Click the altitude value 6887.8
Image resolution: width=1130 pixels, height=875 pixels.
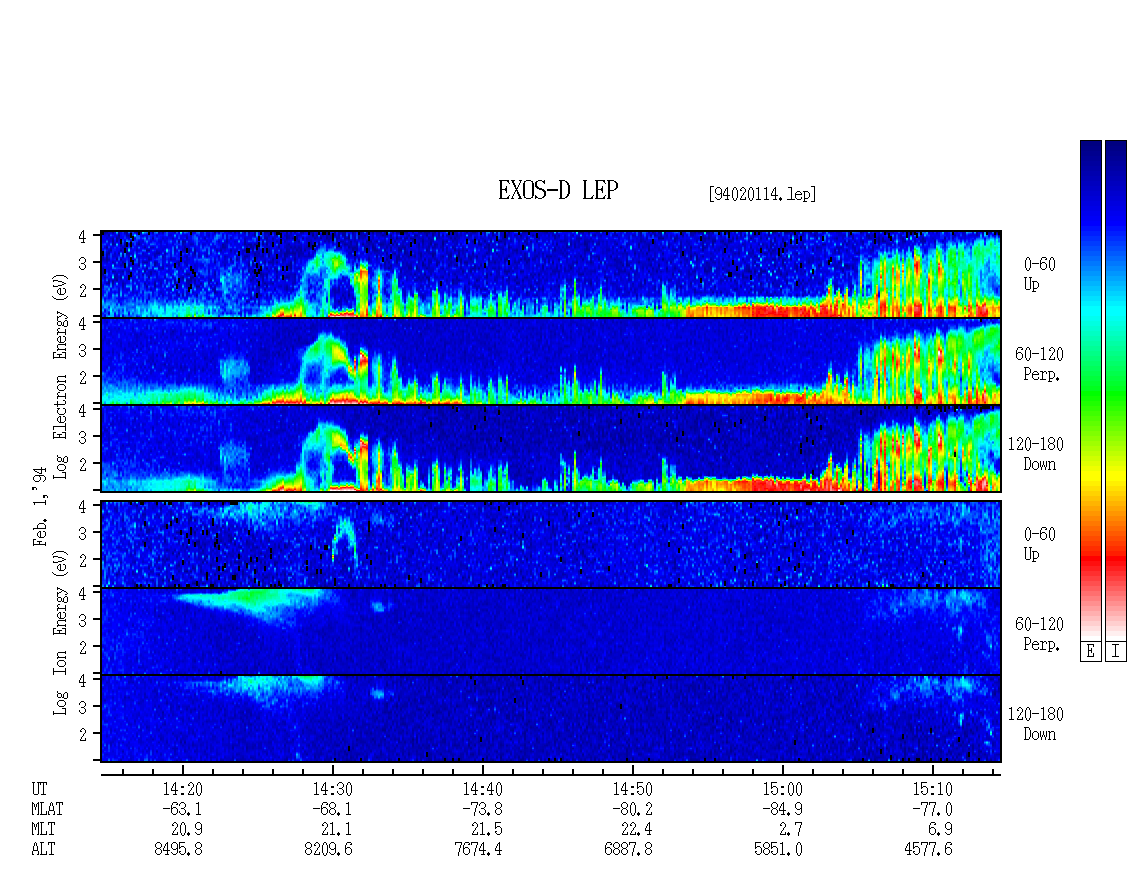pyautogui.click(x=628, y=849)
